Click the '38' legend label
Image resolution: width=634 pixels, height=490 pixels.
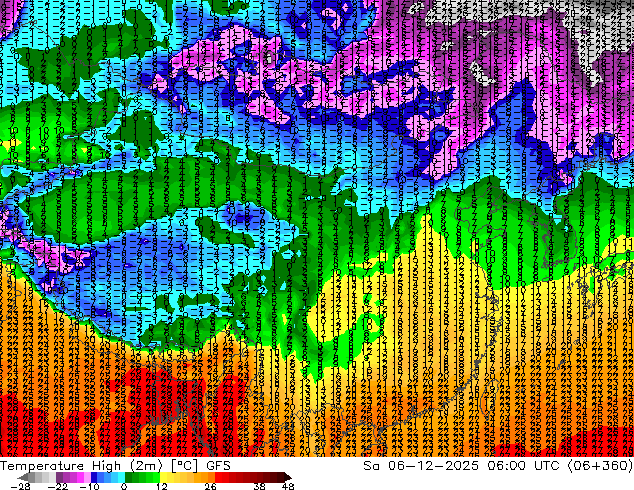[259, 486]
